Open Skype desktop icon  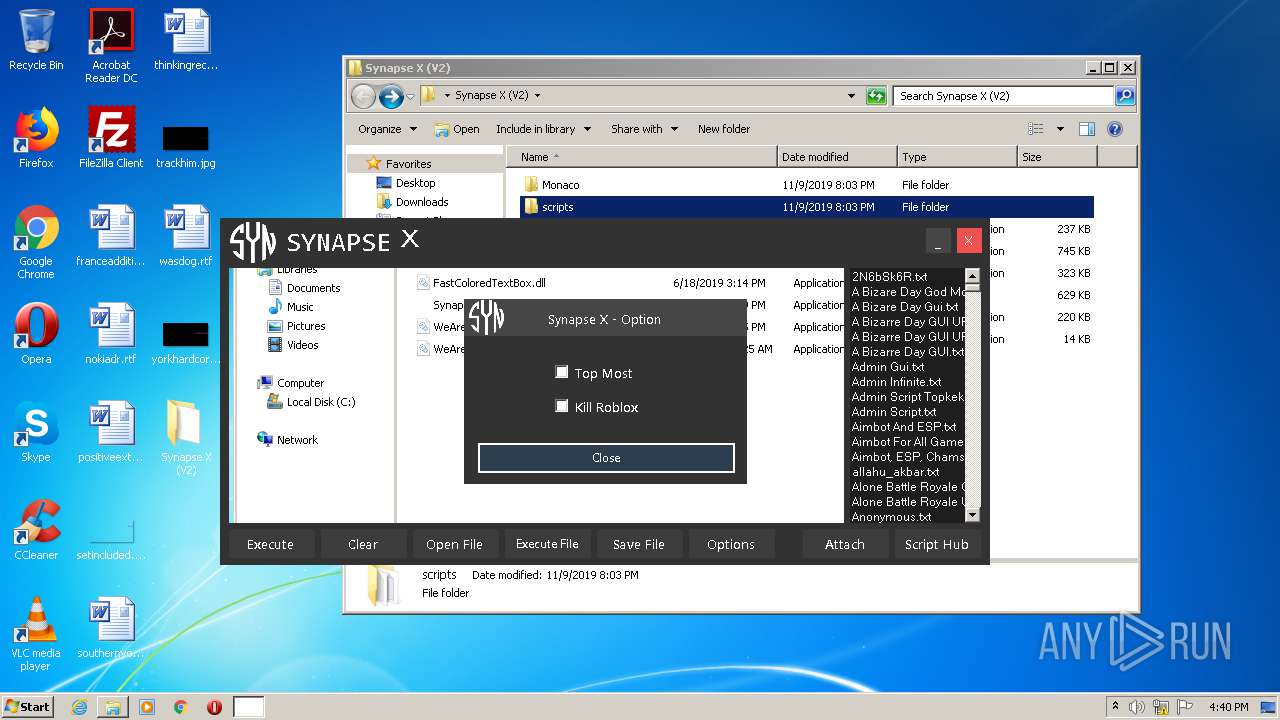(x=36, y=432)
